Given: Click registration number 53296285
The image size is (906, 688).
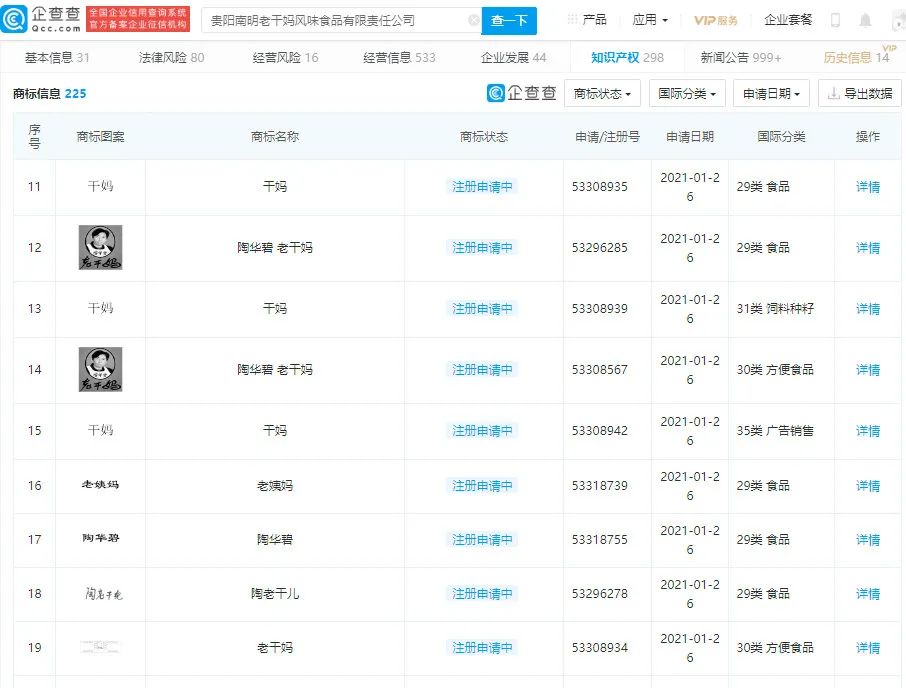Looking at the screenshot, I should point(600,248).
